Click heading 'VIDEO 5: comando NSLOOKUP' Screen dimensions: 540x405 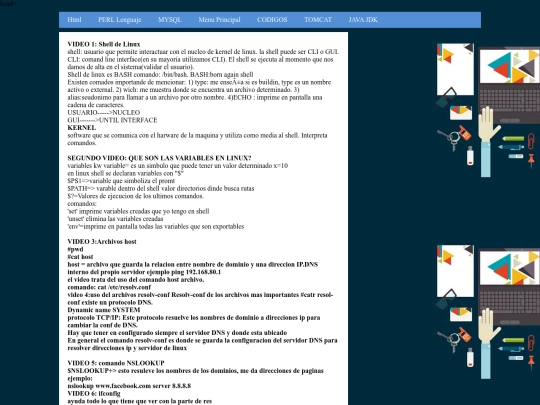pos(116,363)
